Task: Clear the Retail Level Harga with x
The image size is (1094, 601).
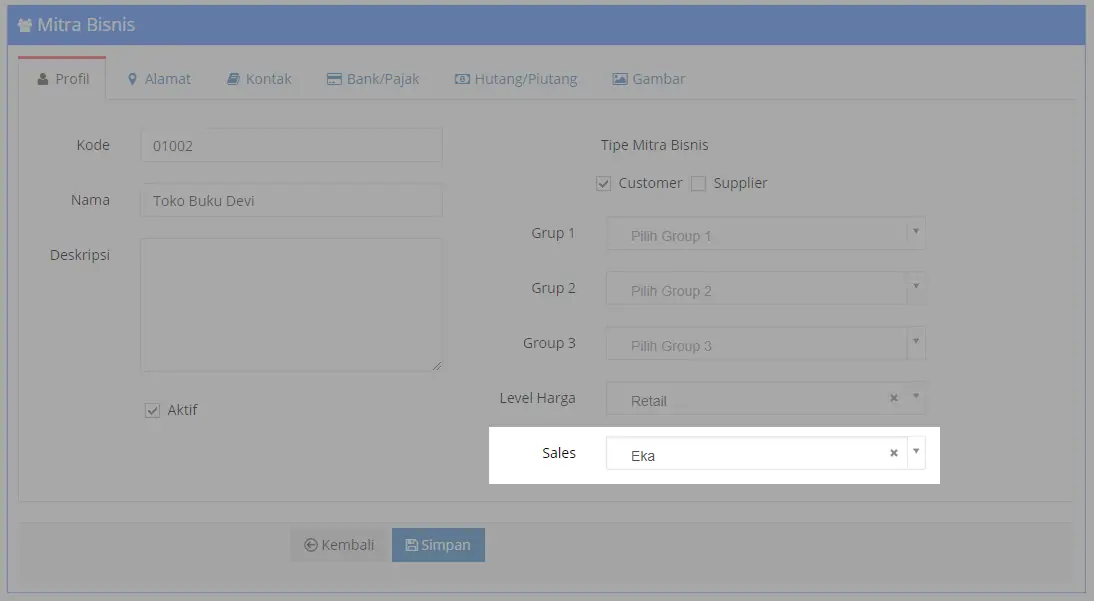Action: pyautogui.click(x=894, y=398)
